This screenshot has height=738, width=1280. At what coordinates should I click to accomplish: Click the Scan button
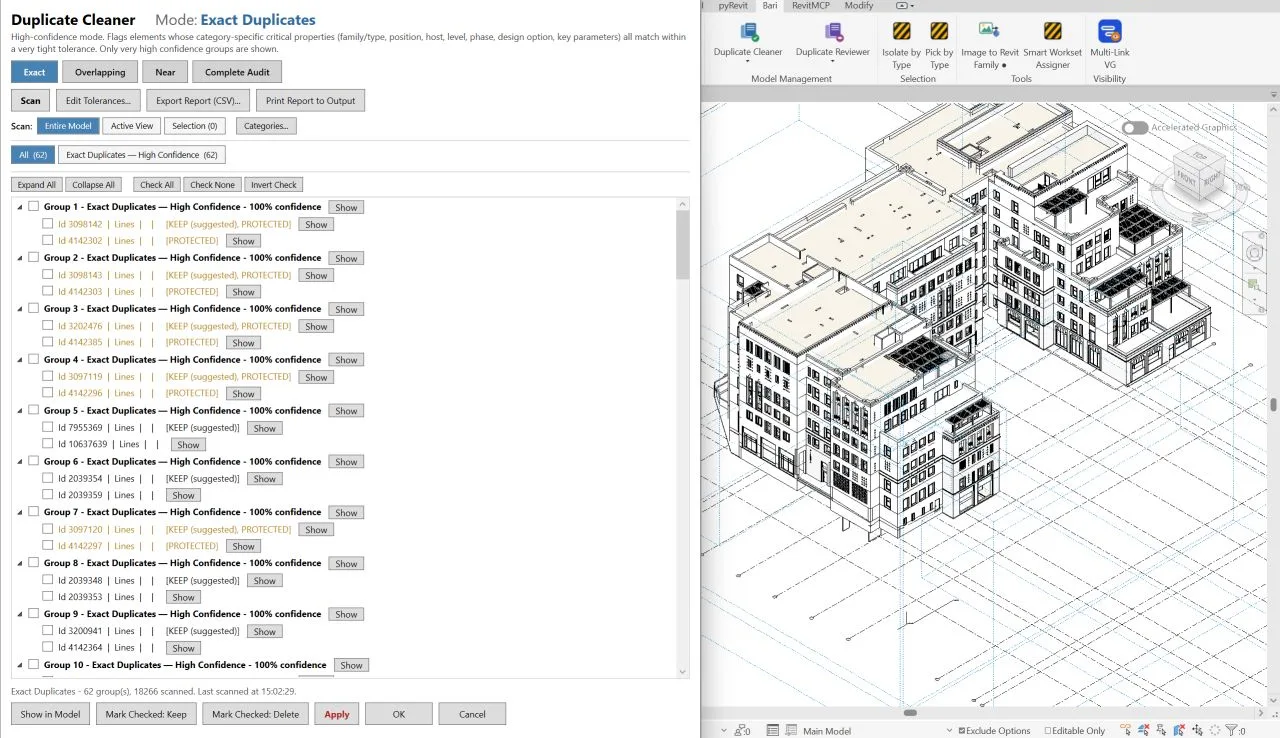click(31, 100)
